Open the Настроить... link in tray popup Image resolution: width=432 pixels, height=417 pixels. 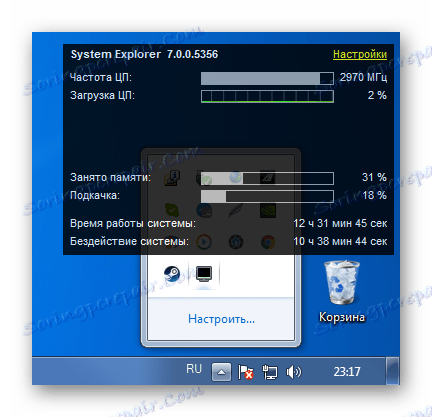(x=221, y=319)
